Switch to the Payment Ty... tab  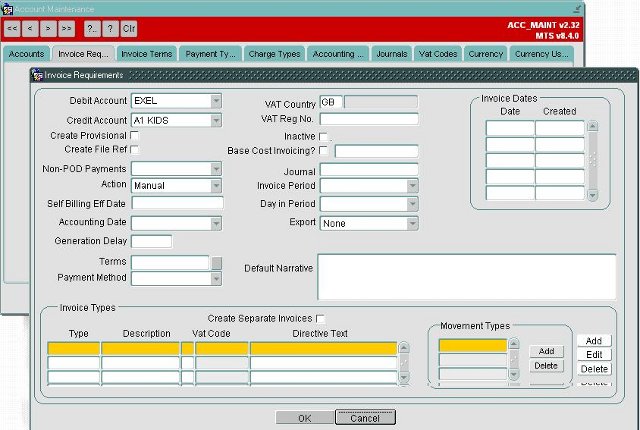pyautogui.click(x=210, y=54)
